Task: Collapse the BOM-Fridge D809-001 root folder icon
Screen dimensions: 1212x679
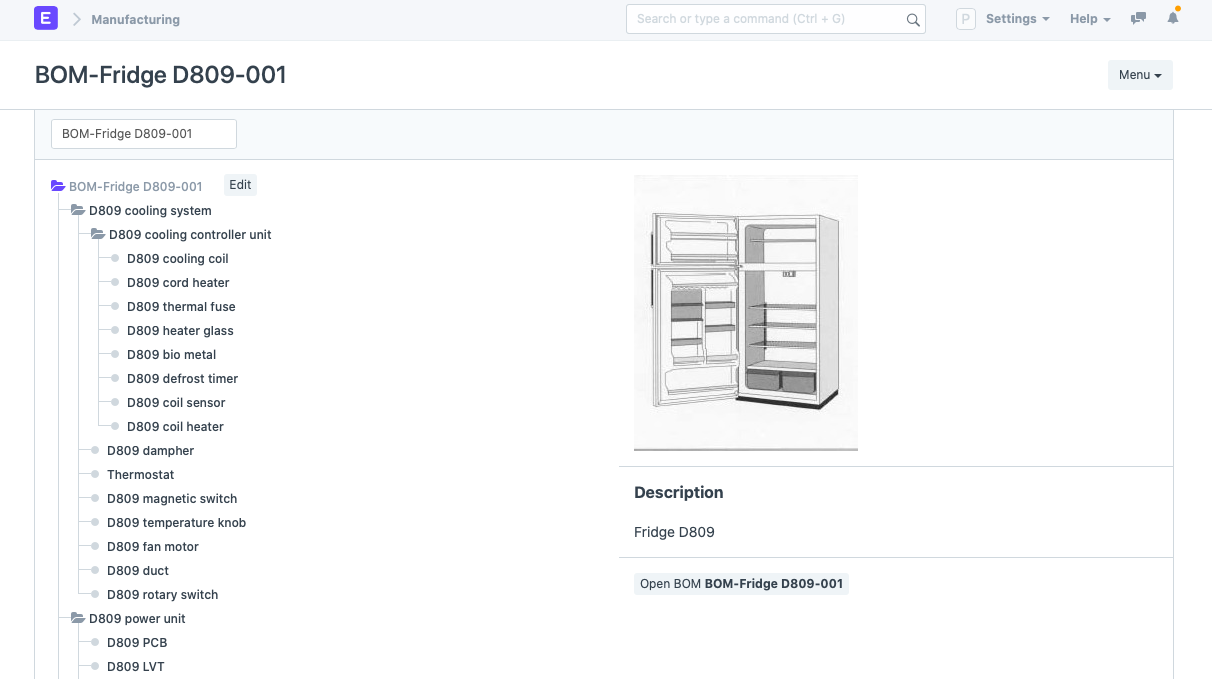Action: pos(58,186)
